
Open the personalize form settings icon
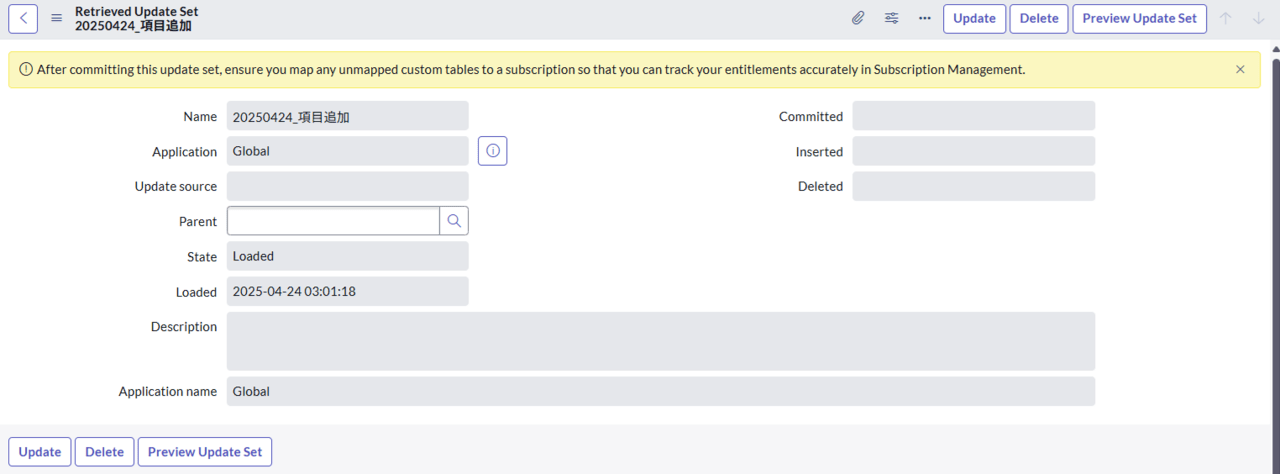891,18
